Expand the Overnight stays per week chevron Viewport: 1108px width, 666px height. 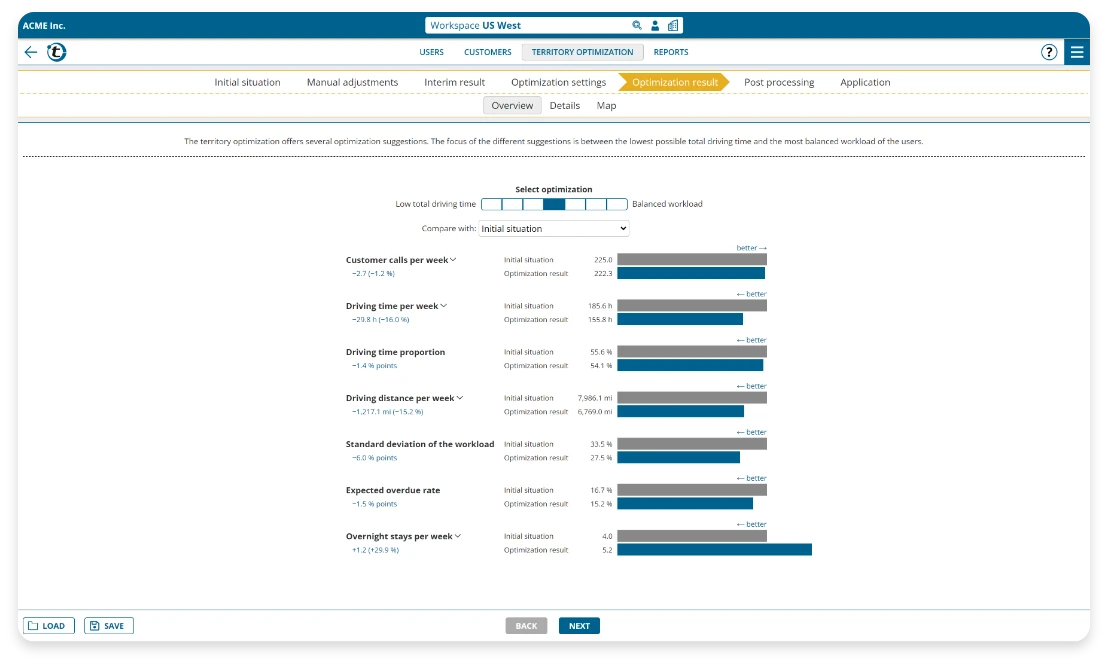click(458, 536)
